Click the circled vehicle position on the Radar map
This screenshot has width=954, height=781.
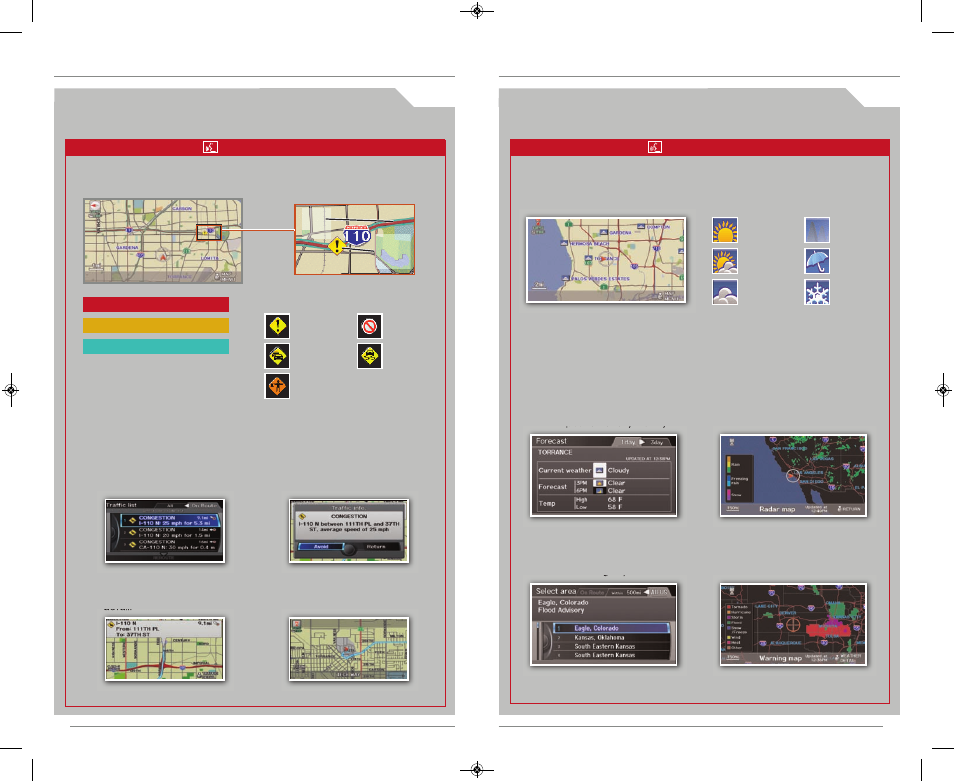pos(792,476)
